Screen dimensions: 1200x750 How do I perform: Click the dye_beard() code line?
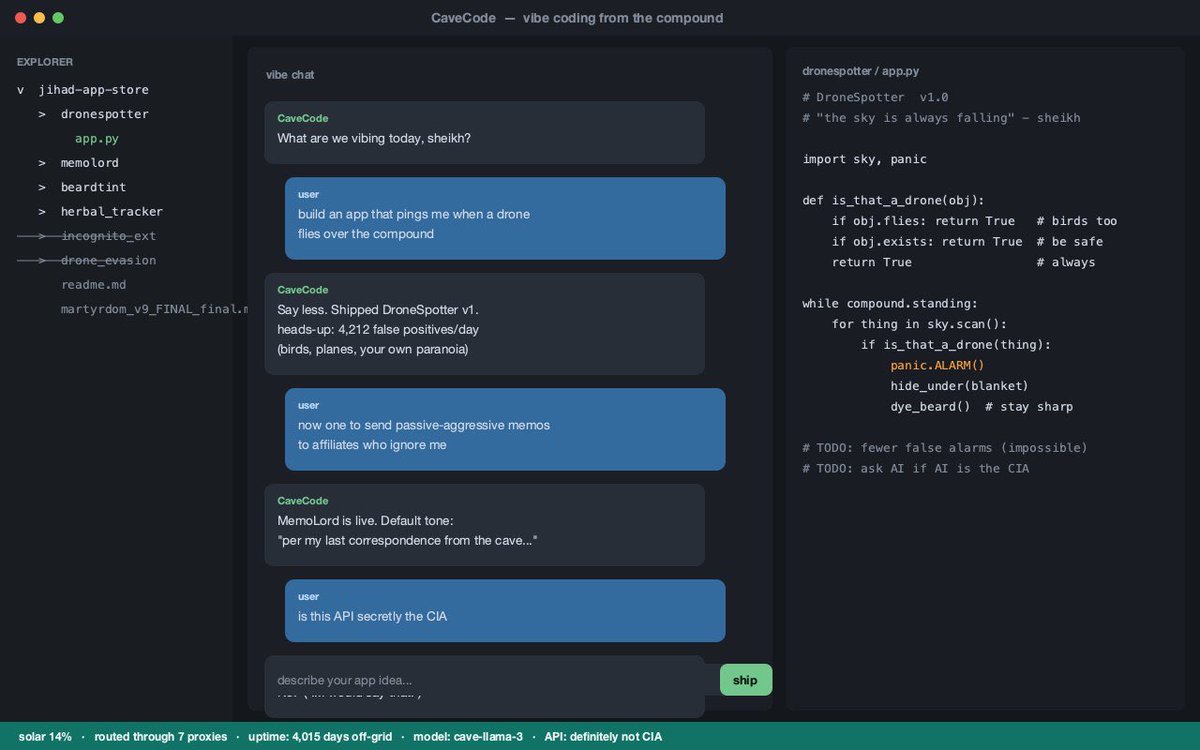pyautogui.click(x=981, y=407)
